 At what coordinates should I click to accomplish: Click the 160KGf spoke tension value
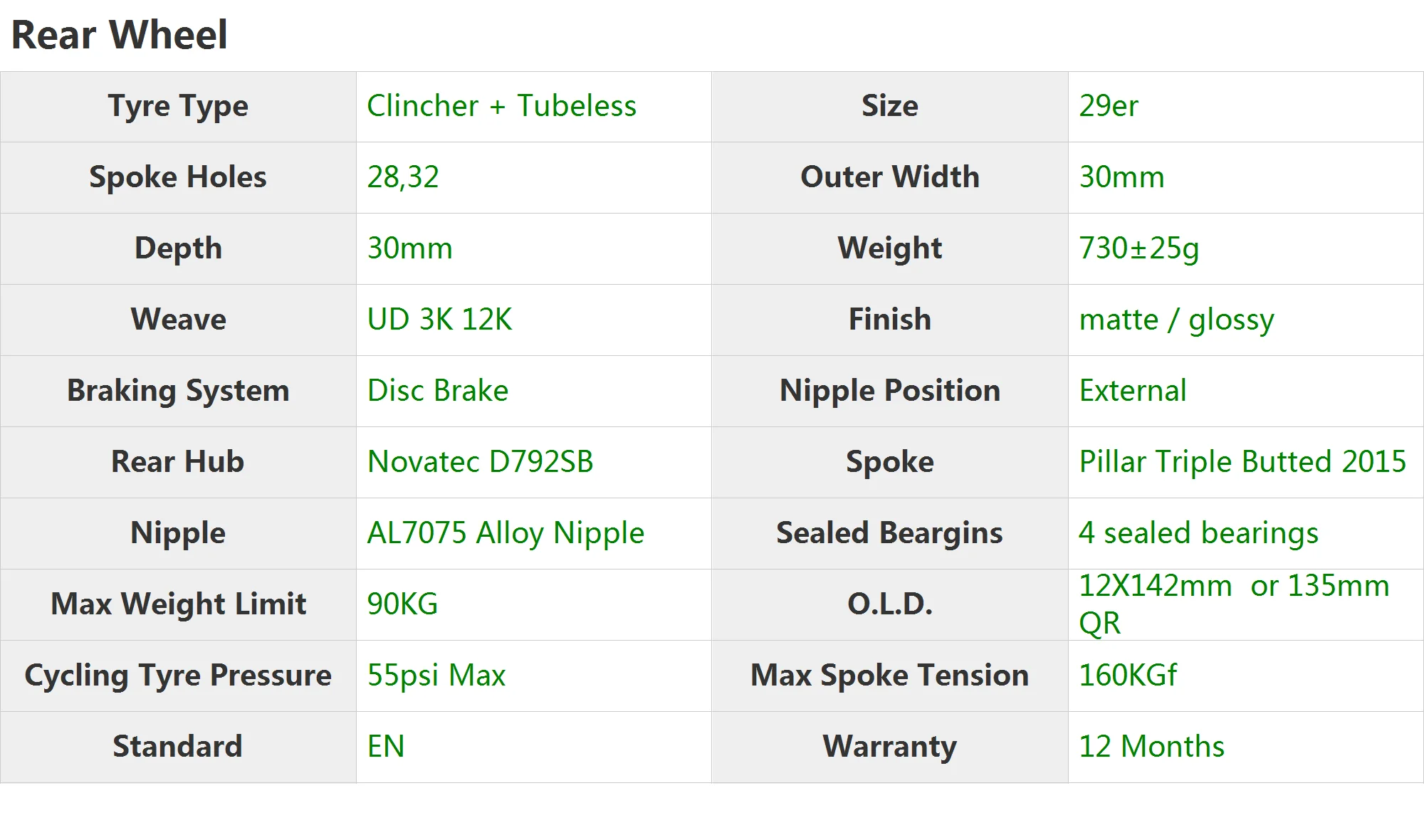point(1128,675)
